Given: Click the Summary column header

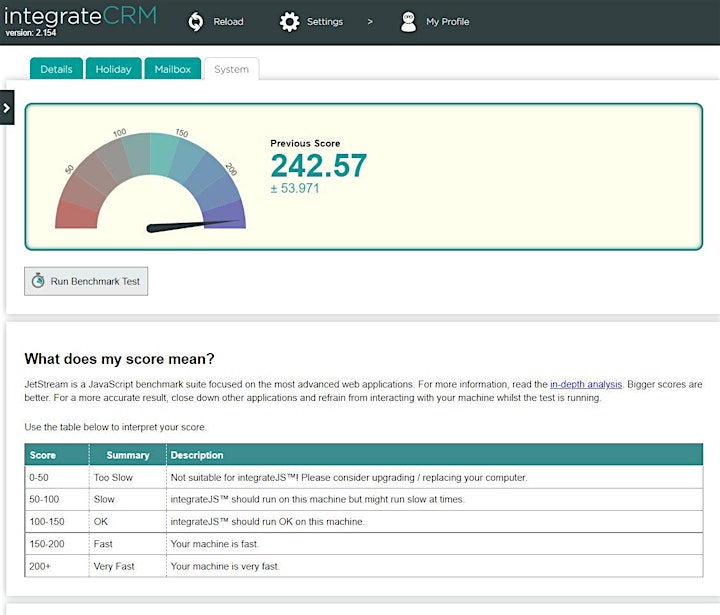Looking at the screenshot, I should 128,455.
